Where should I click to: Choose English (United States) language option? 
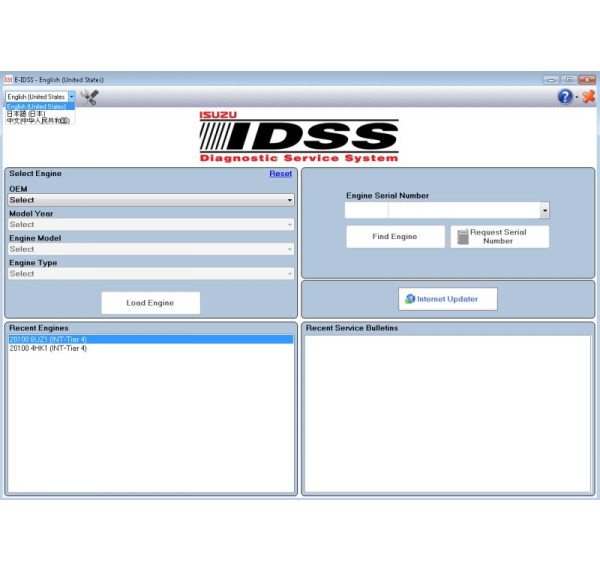[37, 106]
